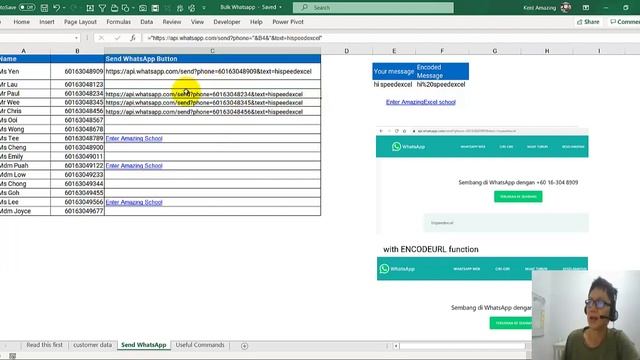640x360 pixels.
Task: Click the Filter funnel icon in title bar
Action: tap(102, 8)
